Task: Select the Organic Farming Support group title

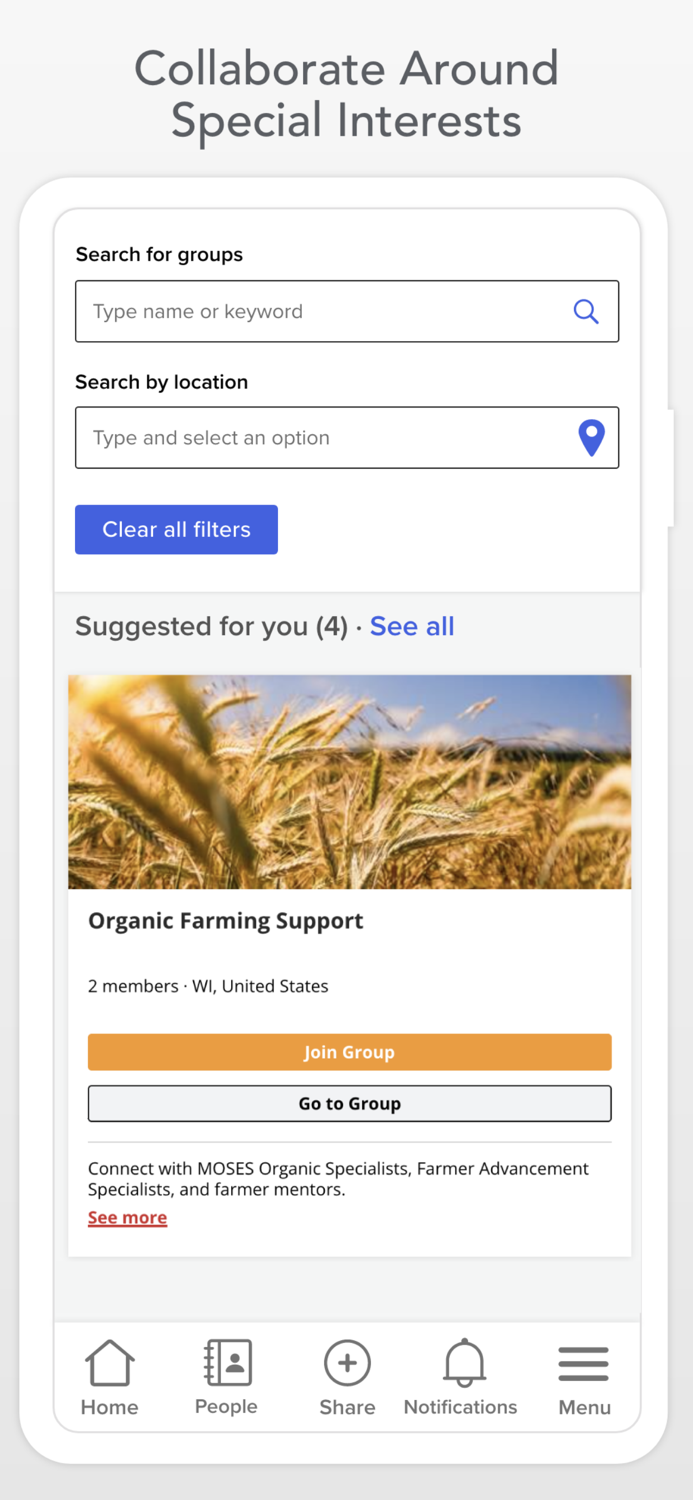Action: [225, 921]
